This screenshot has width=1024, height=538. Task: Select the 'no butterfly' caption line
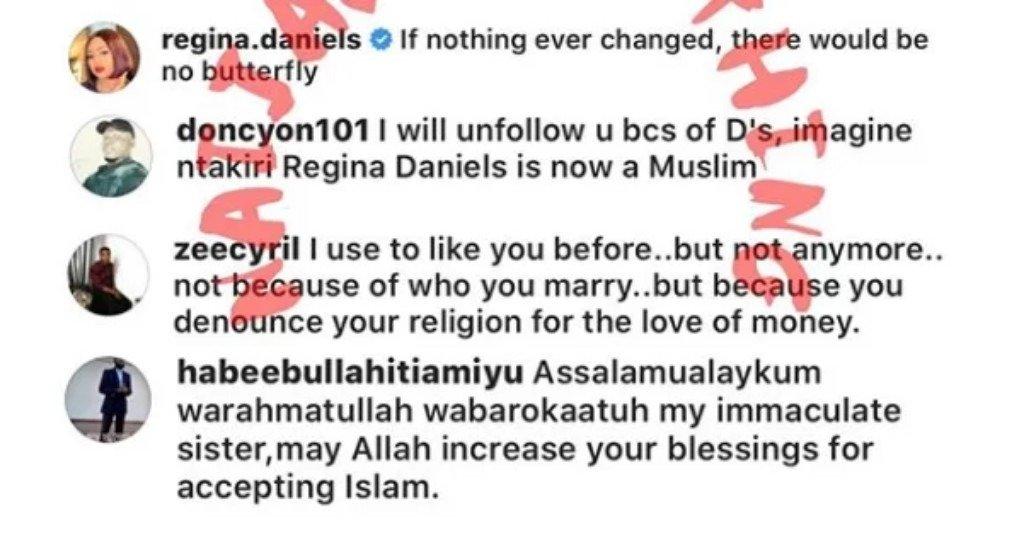(x=239, y=72)
